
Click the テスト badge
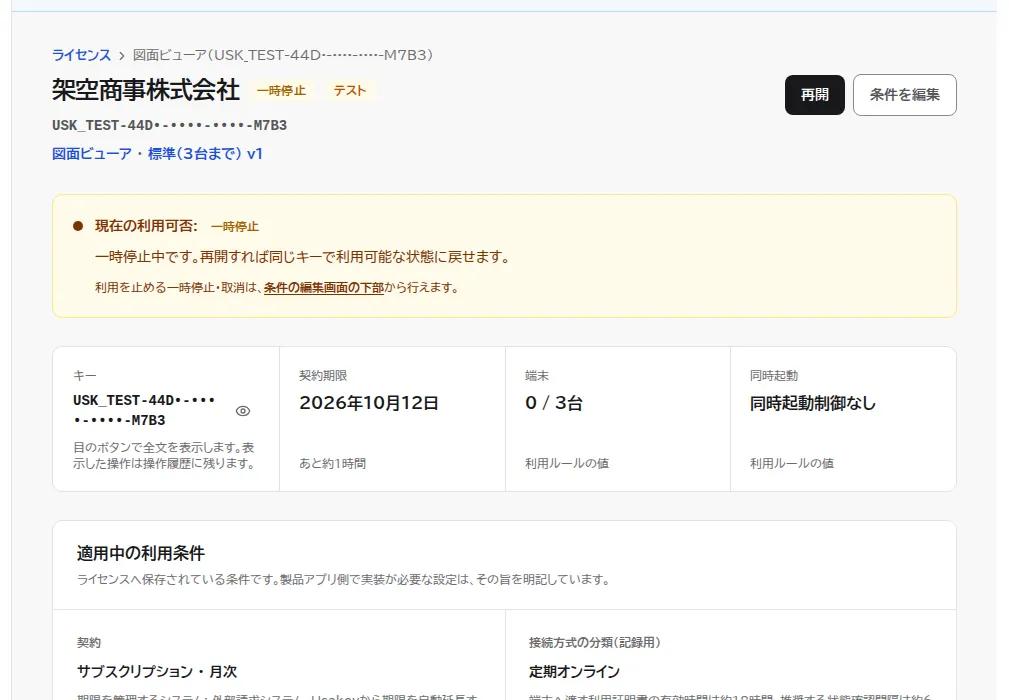(x=349, y=91)
